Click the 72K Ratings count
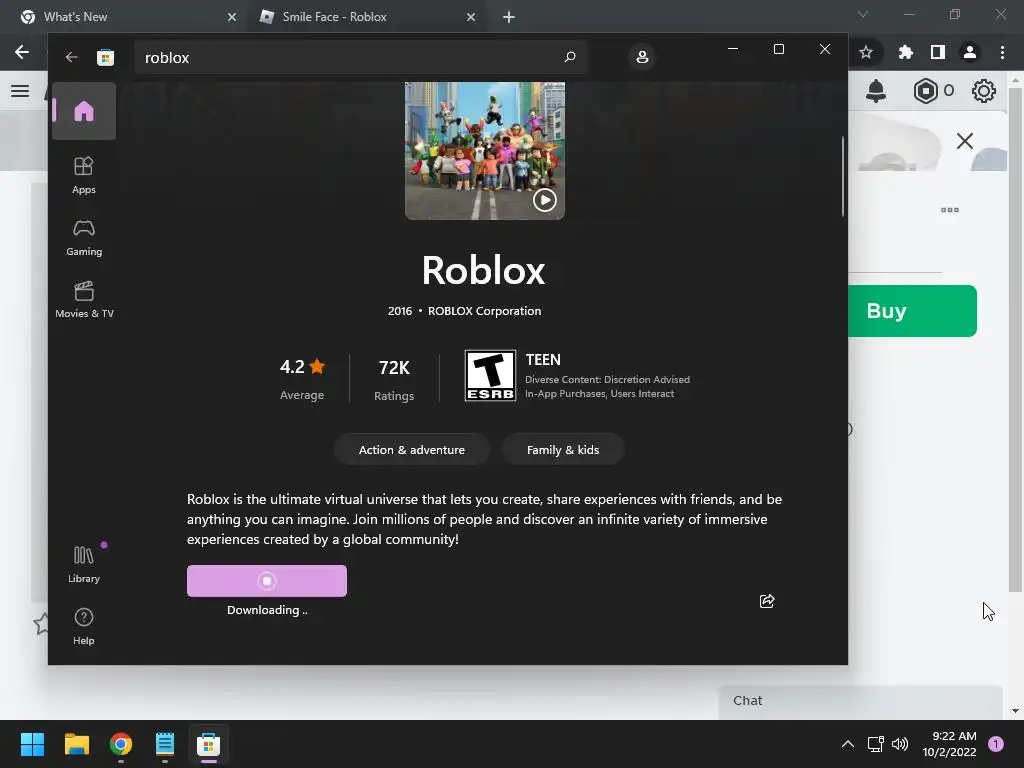 point(394,379)
